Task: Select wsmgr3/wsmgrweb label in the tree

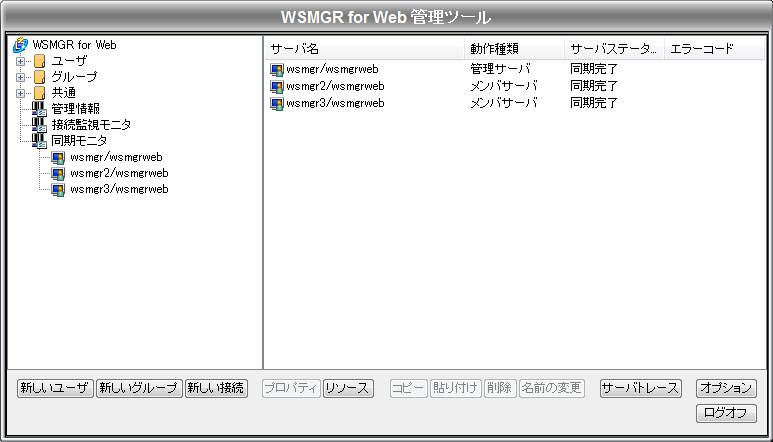Action: pos(119,189)
